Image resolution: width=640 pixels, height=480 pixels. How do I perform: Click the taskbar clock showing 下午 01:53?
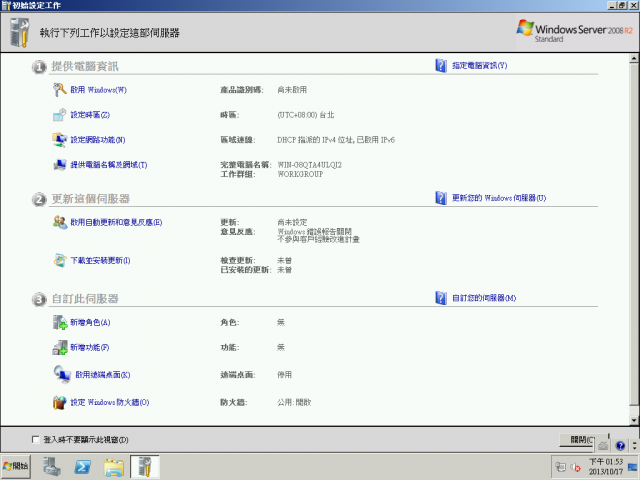pyautogui.click(x=606, y=467)
